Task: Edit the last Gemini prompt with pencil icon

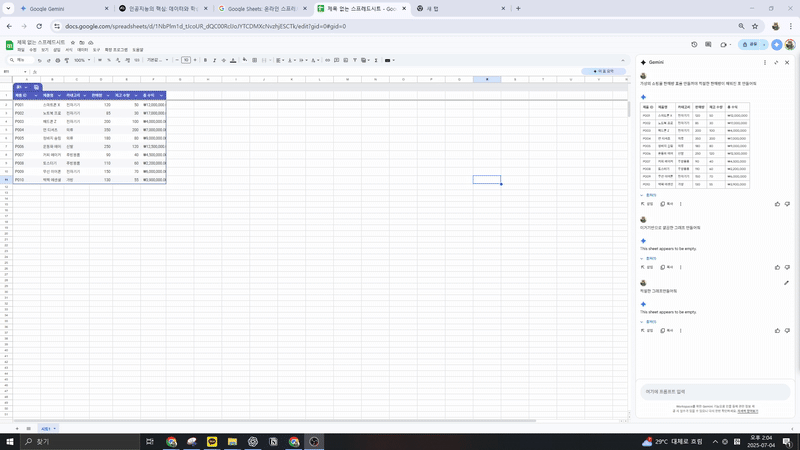Action: tap(786, 283)
